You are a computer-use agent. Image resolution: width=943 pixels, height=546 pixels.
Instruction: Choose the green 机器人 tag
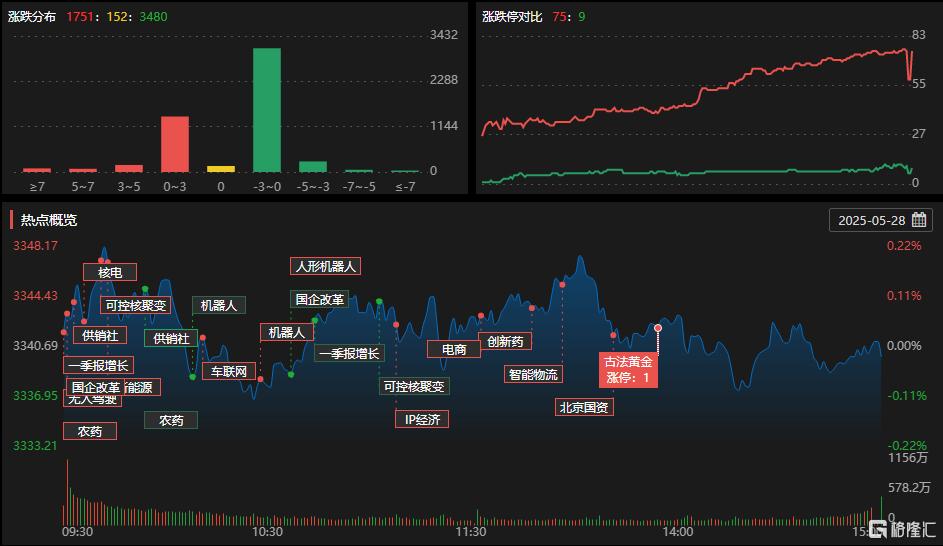tap(219, 305)
